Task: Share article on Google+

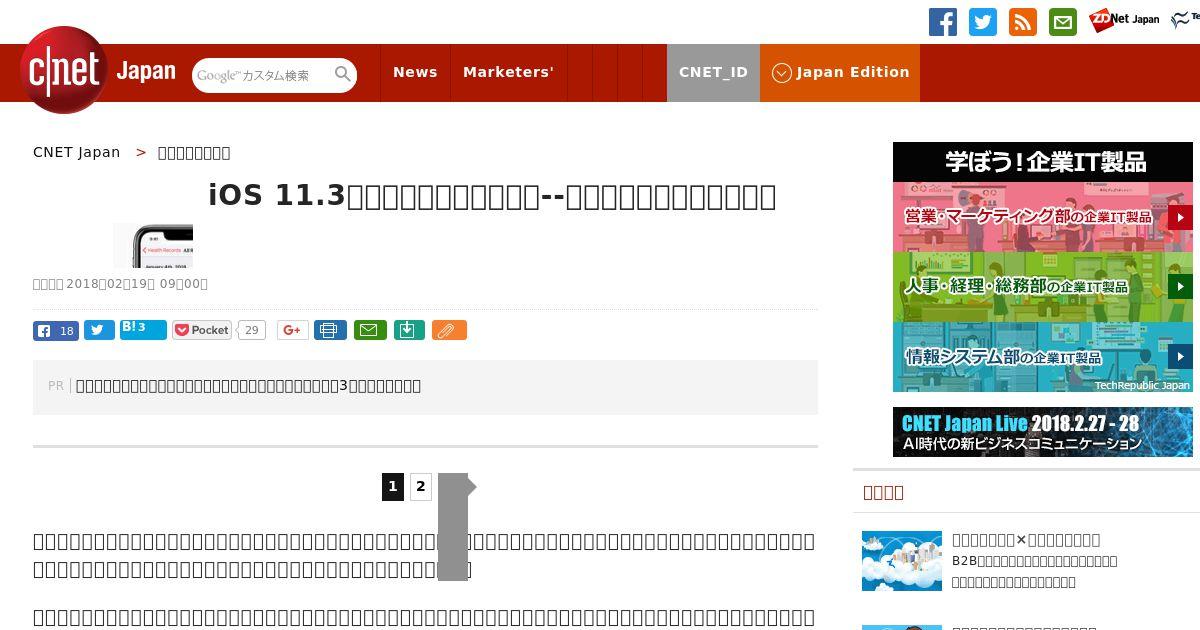Action: pyautogui.click(x=293, y=330)
